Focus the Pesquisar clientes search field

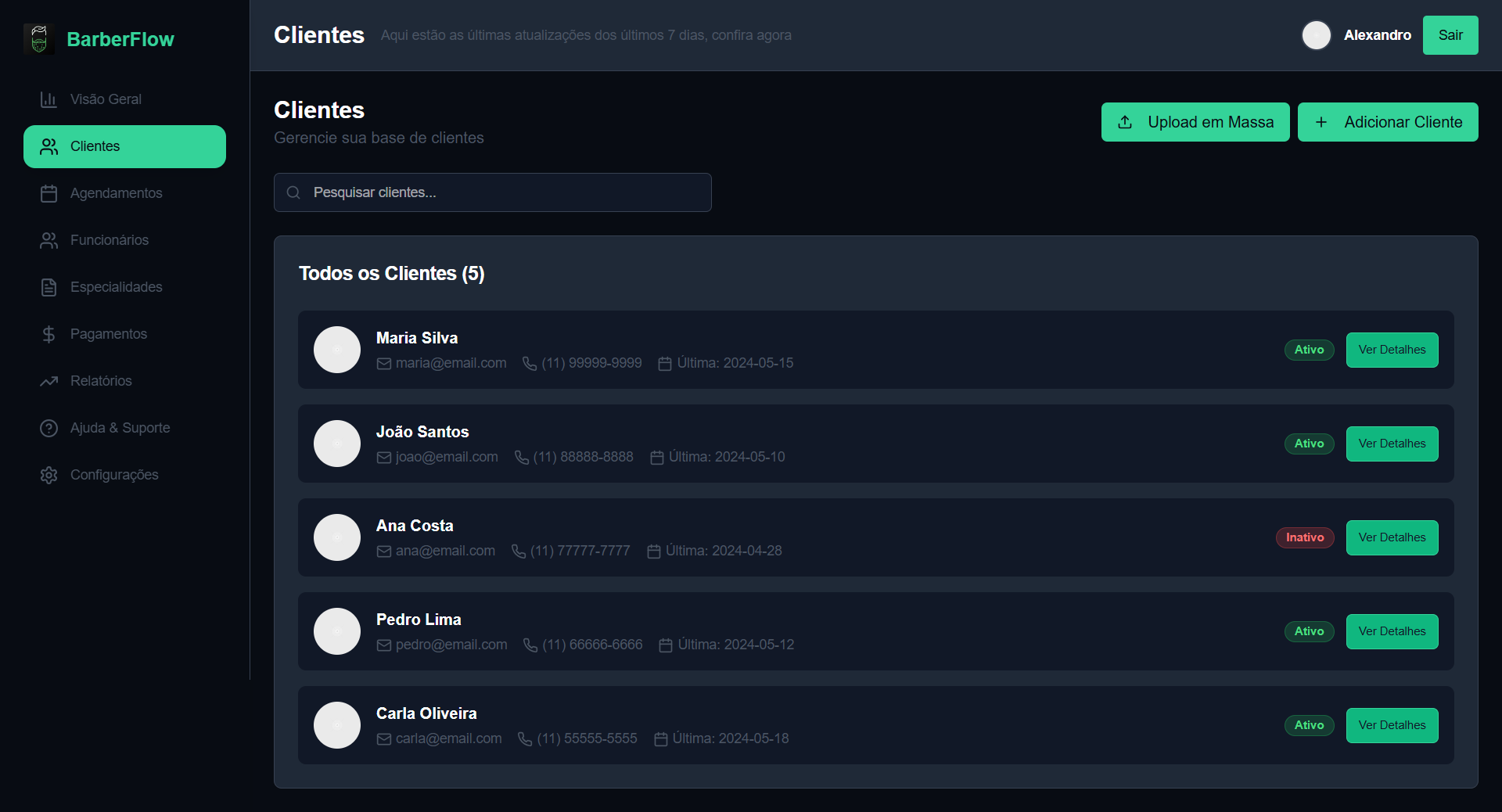(501, 192)
